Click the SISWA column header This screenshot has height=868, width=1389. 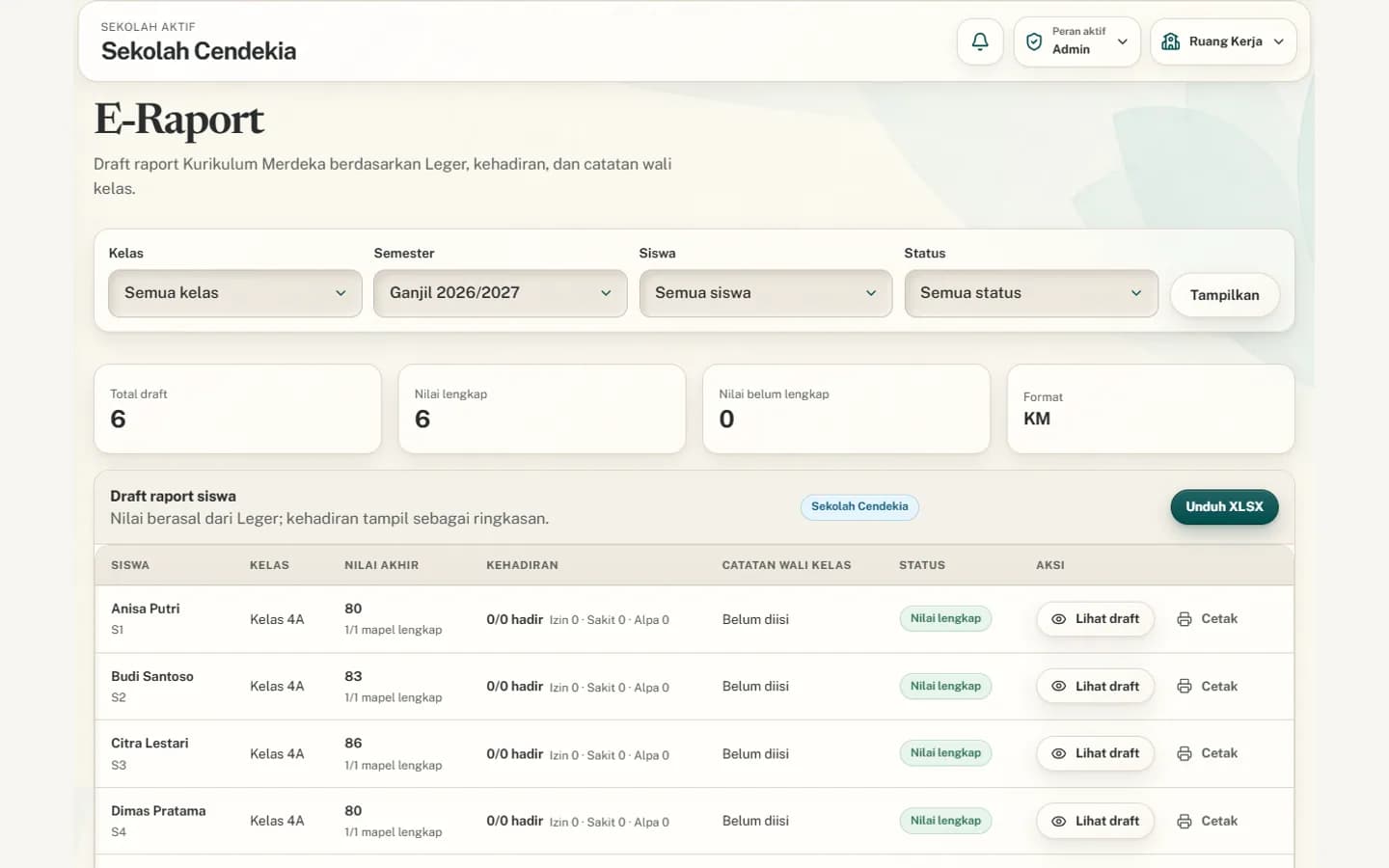130,565
